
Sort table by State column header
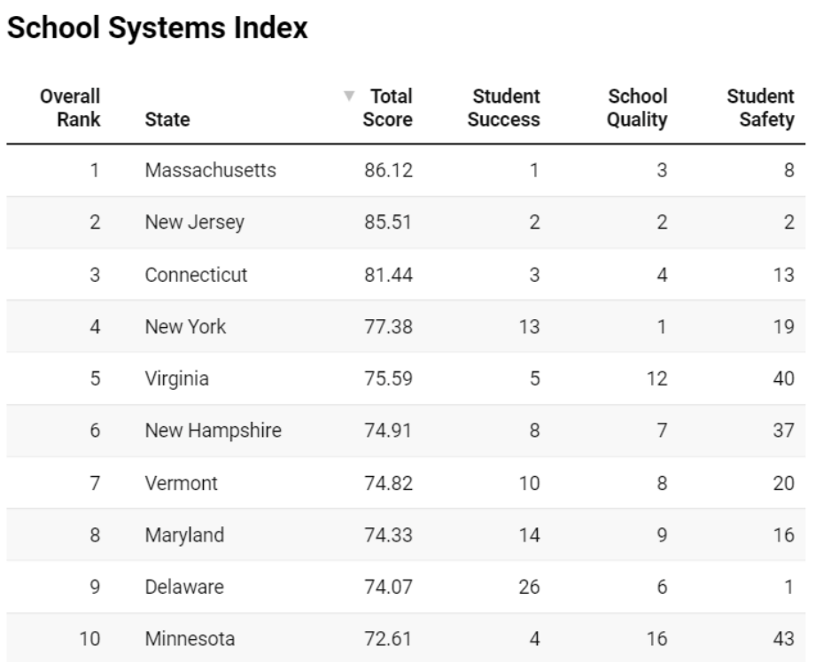point(167,120)
